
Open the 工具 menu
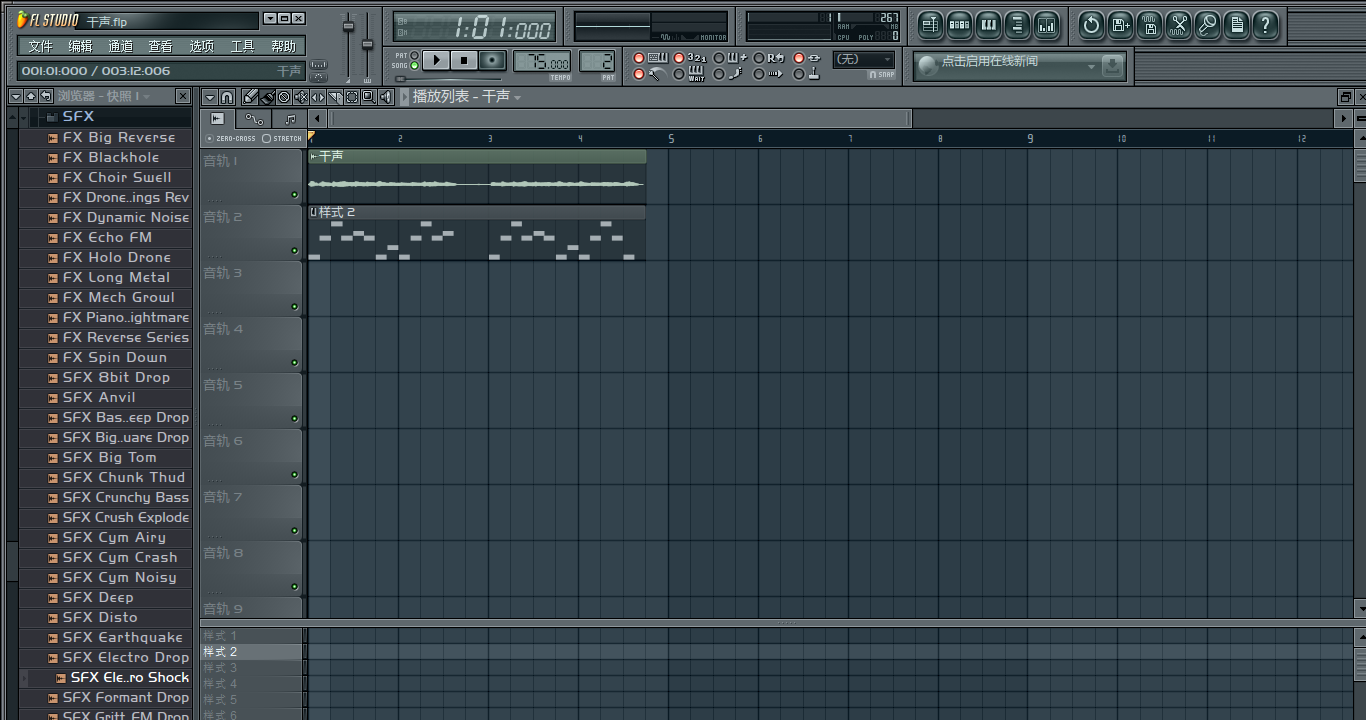pos(242,46)
